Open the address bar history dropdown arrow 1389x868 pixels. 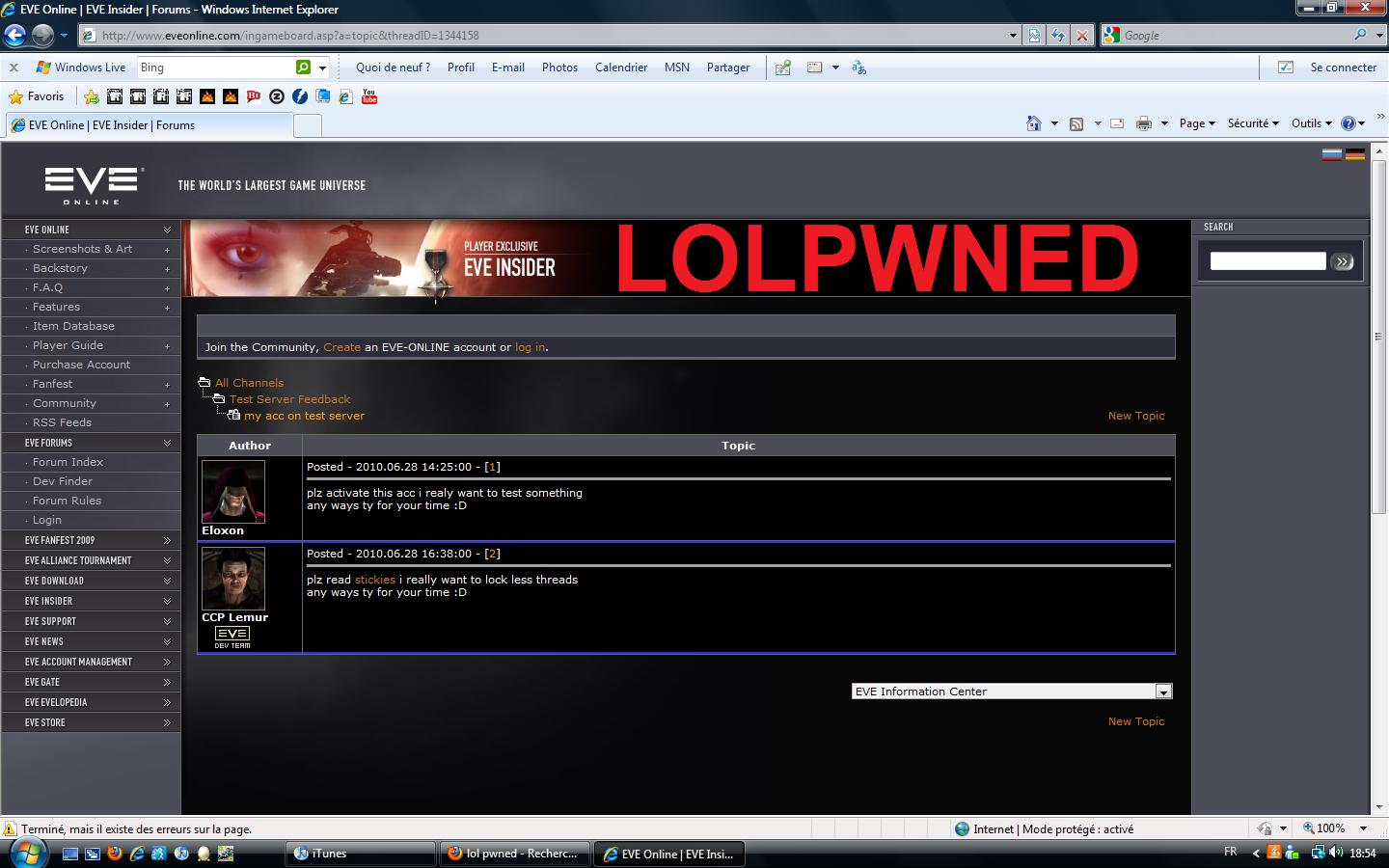1013,36
